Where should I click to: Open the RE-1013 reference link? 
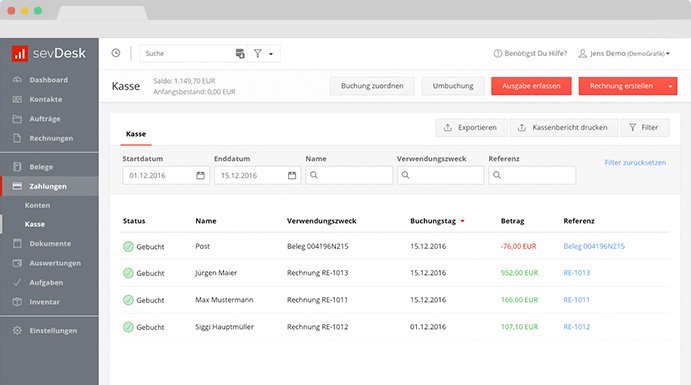(x=576, y=273)
